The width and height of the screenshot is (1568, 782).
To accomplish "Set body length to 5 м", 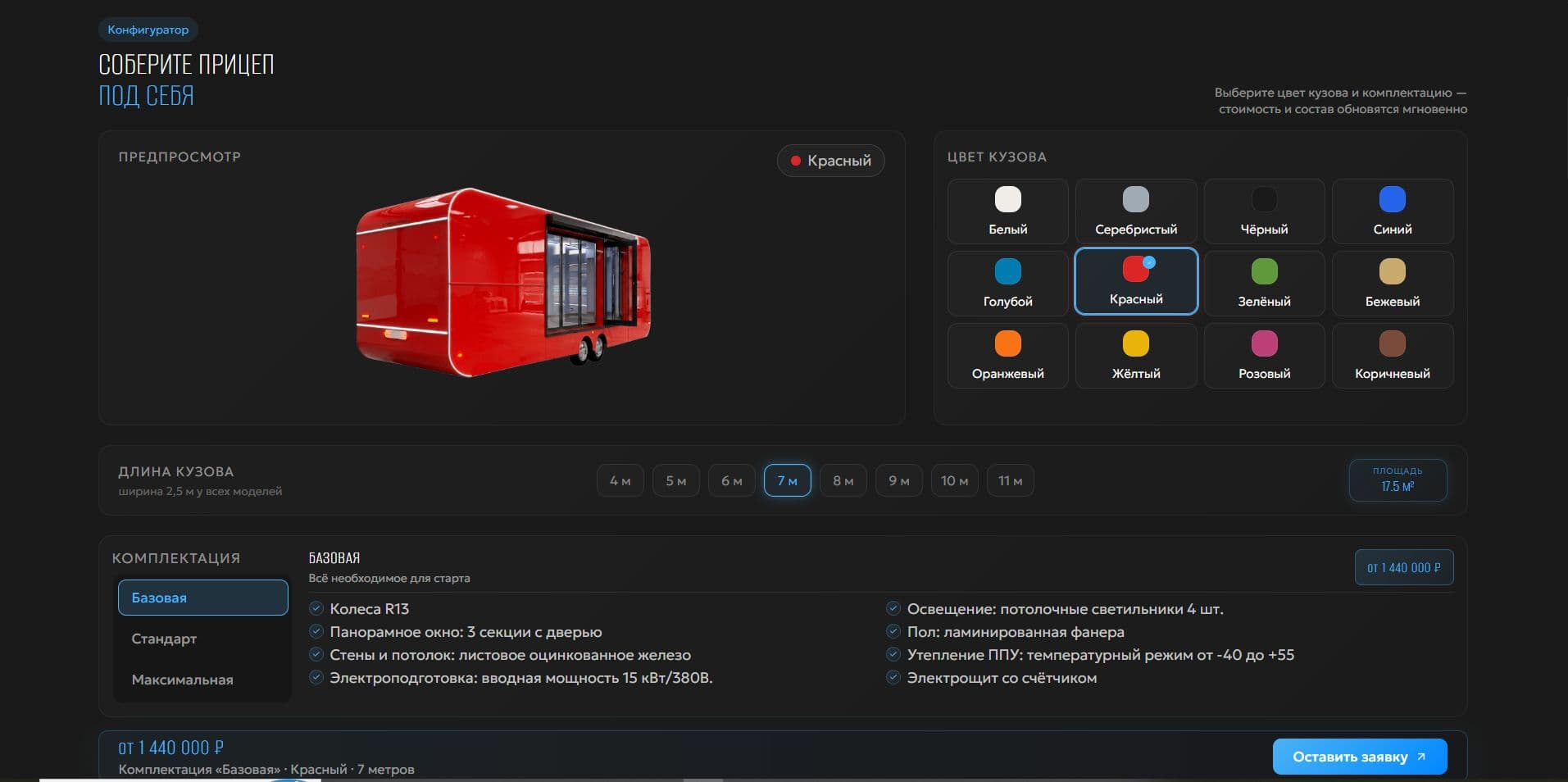I will [x=676, y=480].
